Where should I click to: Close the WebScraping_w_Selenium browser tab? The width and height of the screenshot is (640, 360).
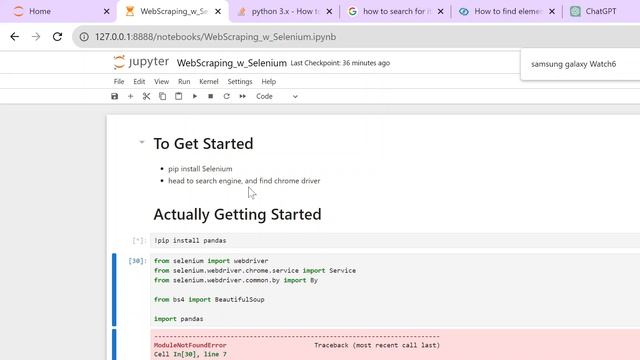click(x=218, y=11)
